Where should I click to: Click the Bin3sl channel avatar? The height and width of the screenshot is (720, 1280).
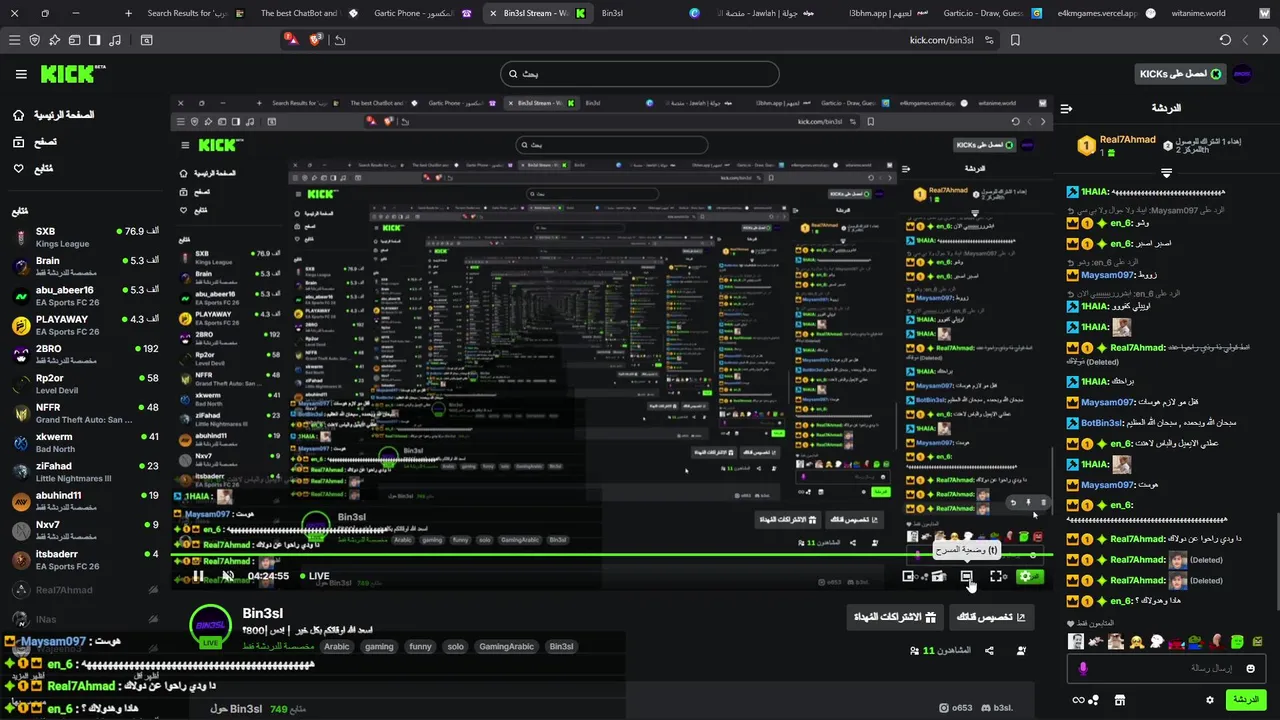click(x=210, y=626)
